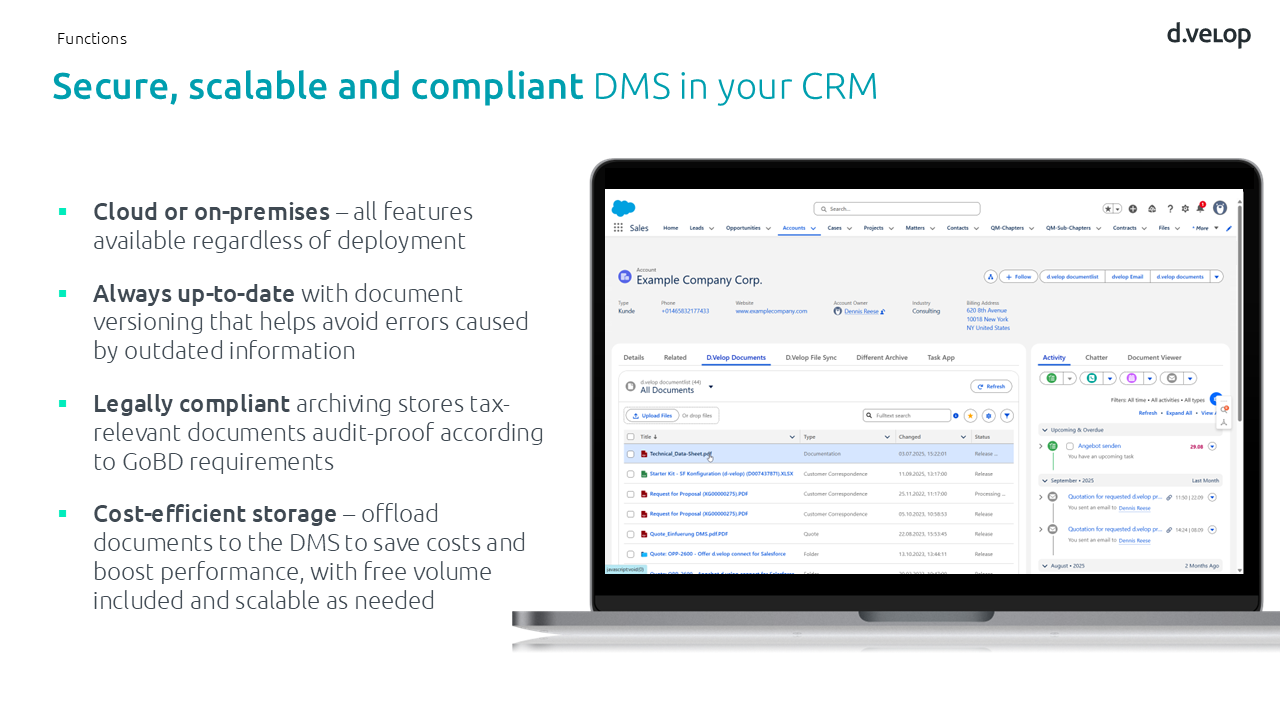Open the document list filter funnel
This screenshot has height=720, width=1280.
[1007, 416]
